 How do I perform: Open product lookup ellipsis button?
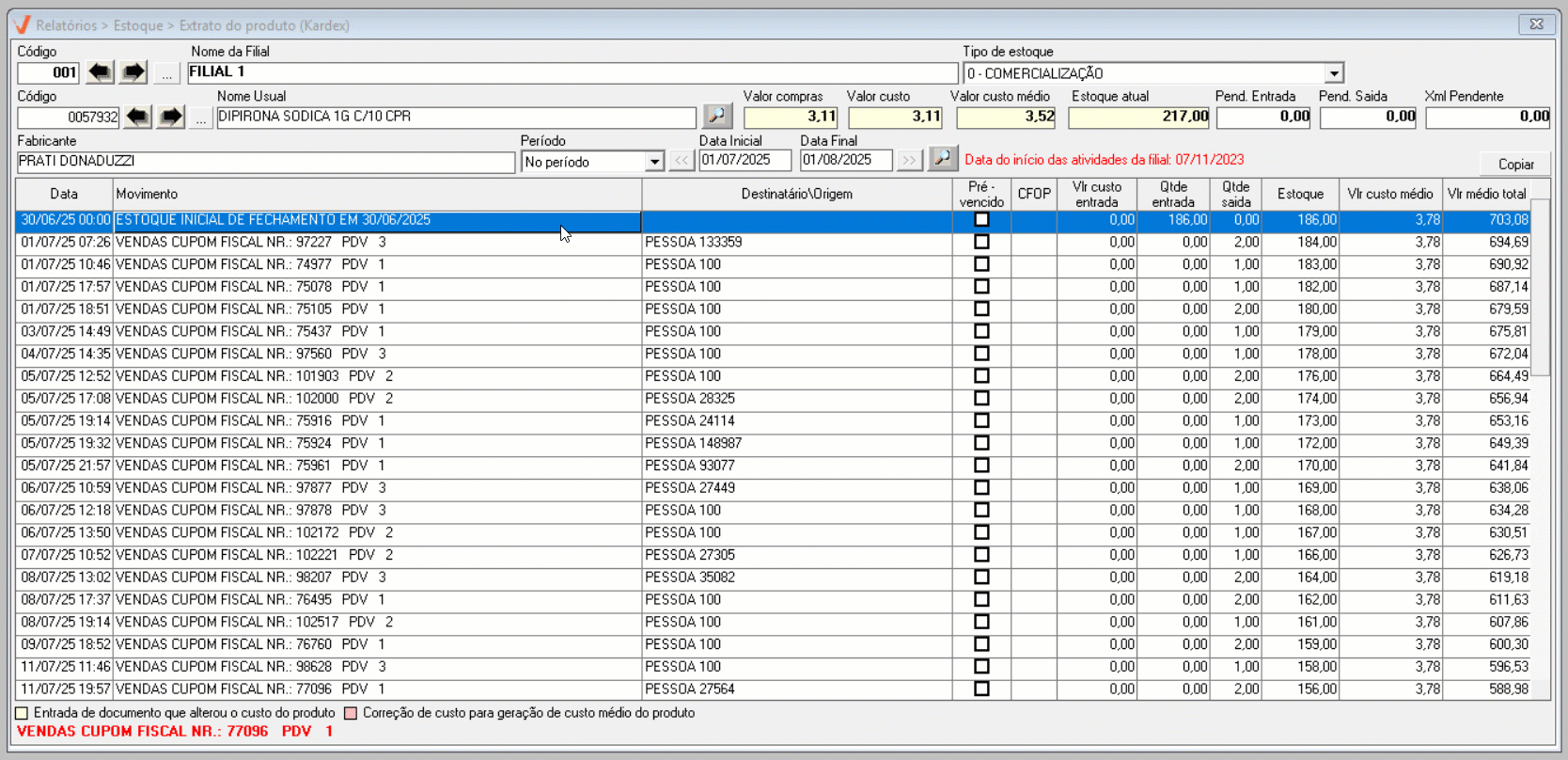click(x=200, y=118)
